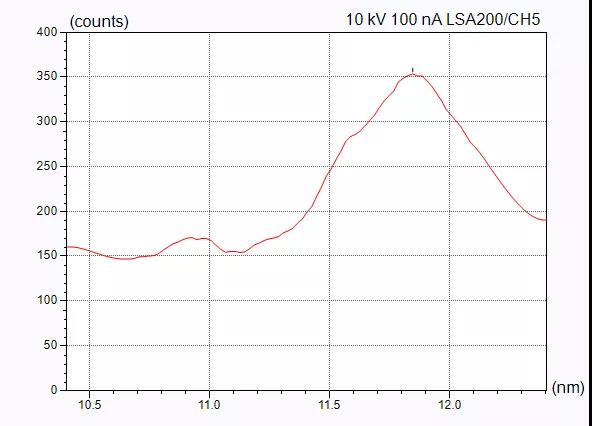The image size is (592, 426).
Task: Click the 11.5 x-axis tick label
Action: 329,405
